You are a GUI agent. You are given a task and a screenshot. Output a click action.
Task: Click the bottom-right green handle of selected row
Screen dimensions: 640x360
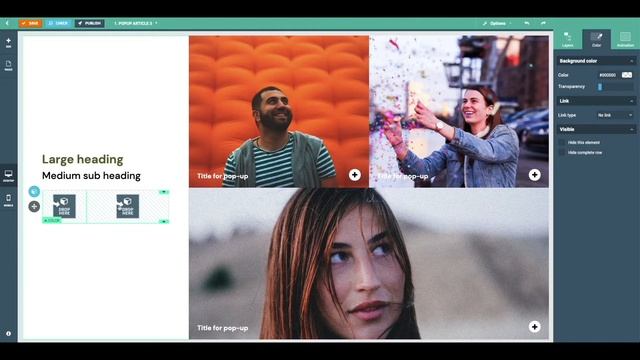[164, 222]
